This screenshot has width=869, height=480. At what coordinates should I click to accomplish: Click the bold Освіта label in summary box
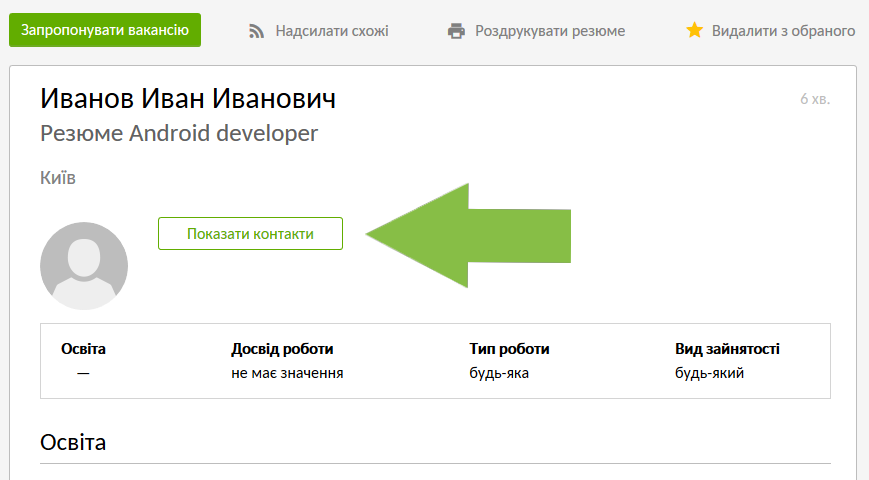83,349
